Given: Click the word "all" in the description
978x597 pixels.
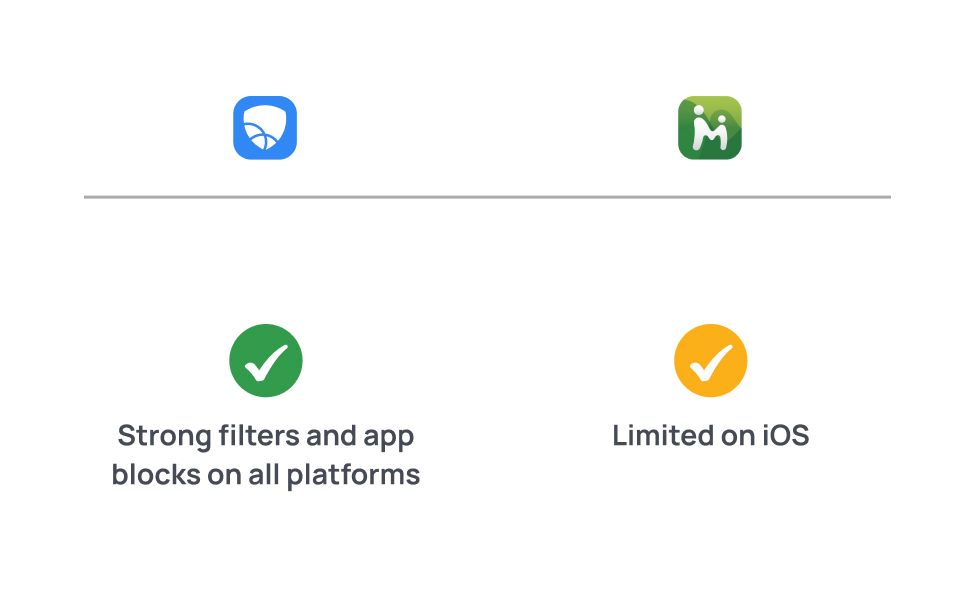Looking at the screenshot, I should pyautogui.click(x=262, y=474).
